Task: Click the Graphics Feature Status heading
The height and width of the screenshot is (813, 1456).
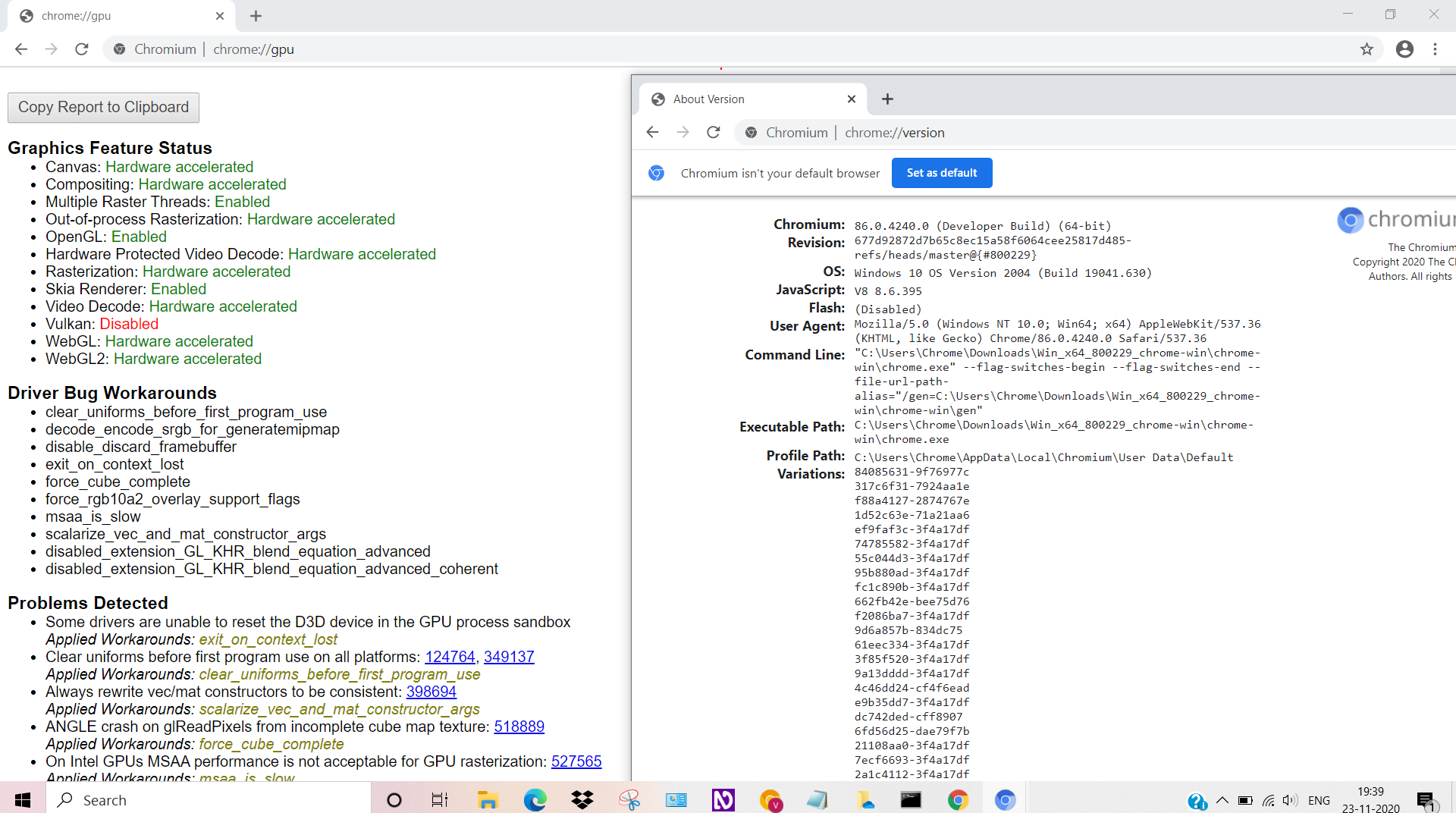Action: click(x=110, y=148)
